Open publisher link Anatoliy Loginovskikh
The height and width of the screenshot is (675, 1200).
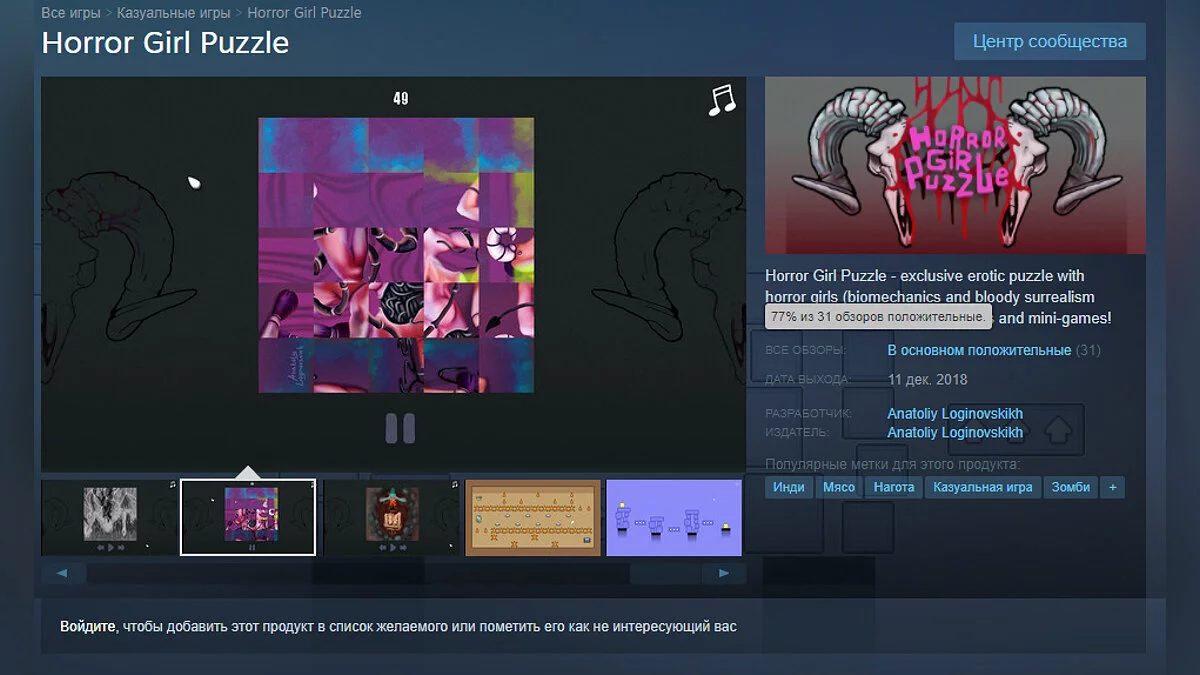pyautogui.click(x=955, y=432)
